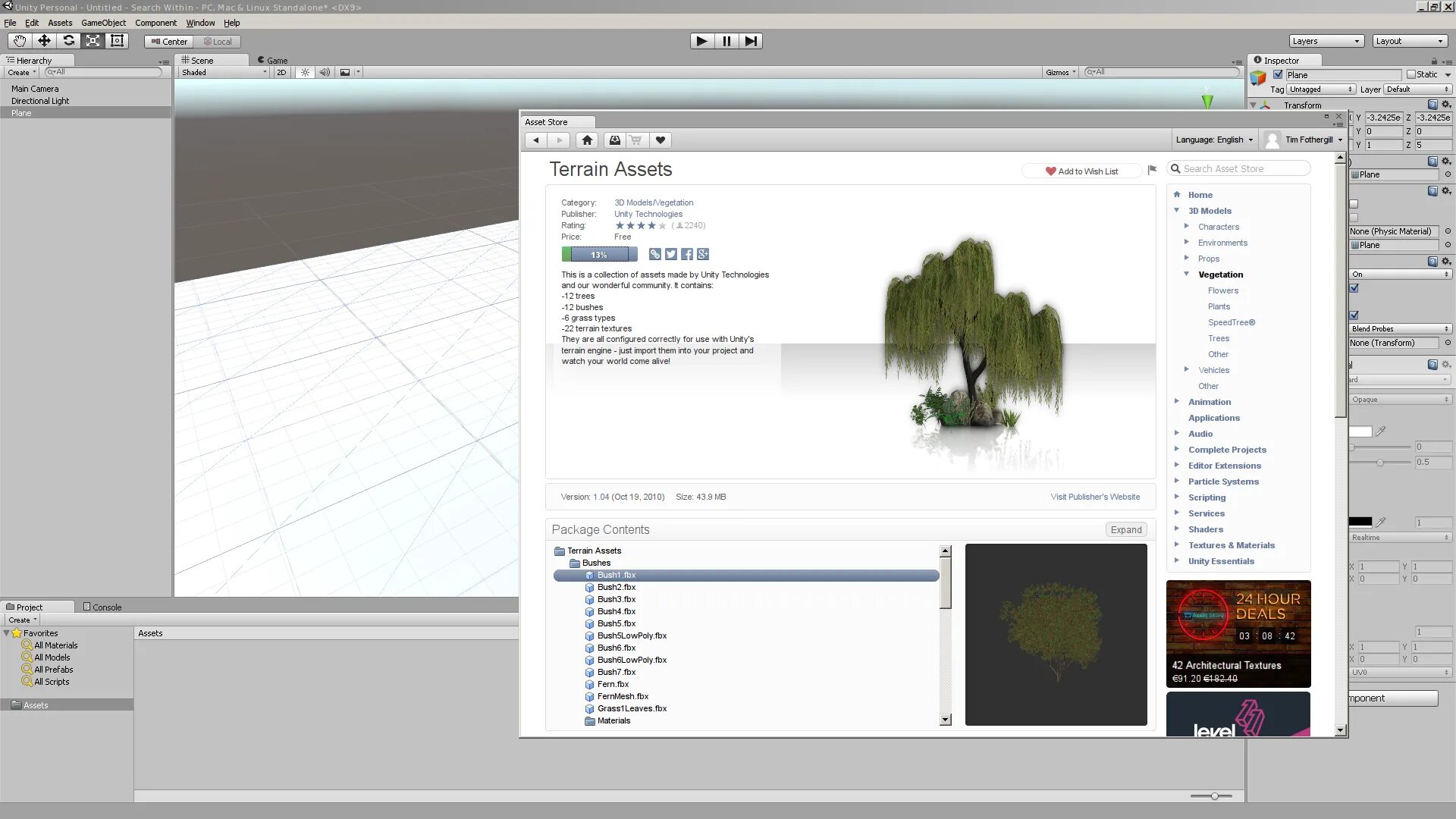
Task: Open Transform component gear settings
Action: tap(1446, 105)
